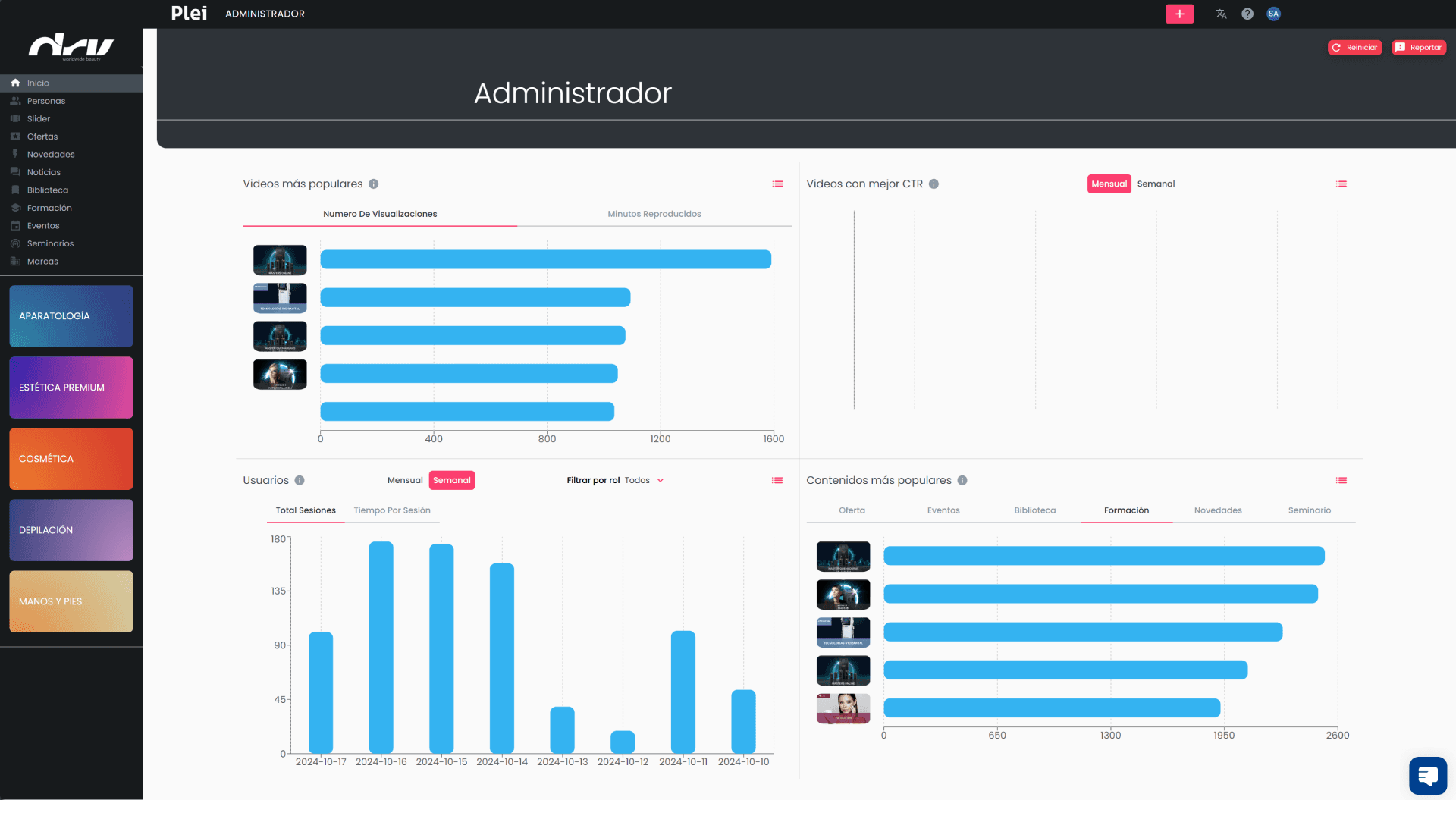Click the Reiniciar button

1355,47
